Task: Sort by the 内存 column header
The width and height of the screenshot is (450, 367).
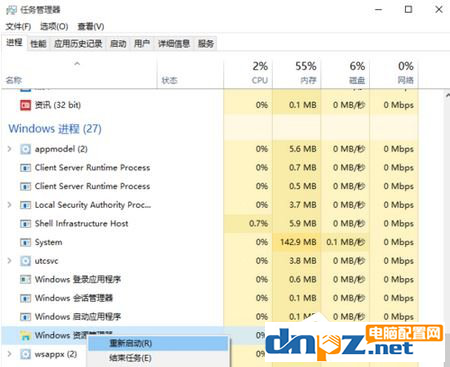Action: pyautogui.click(x=297, y=73)
